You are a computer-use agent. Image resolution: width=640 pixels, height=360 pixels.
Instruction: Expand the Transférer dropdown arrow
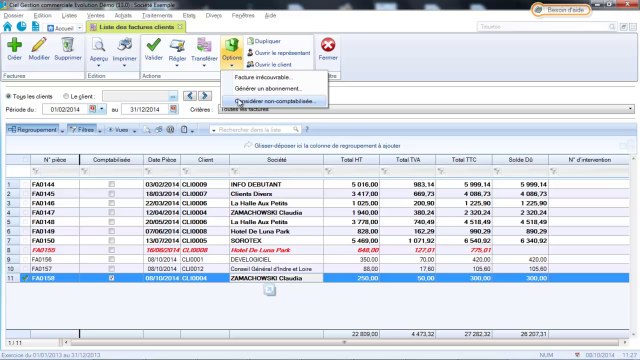click(x=204, y=66)
